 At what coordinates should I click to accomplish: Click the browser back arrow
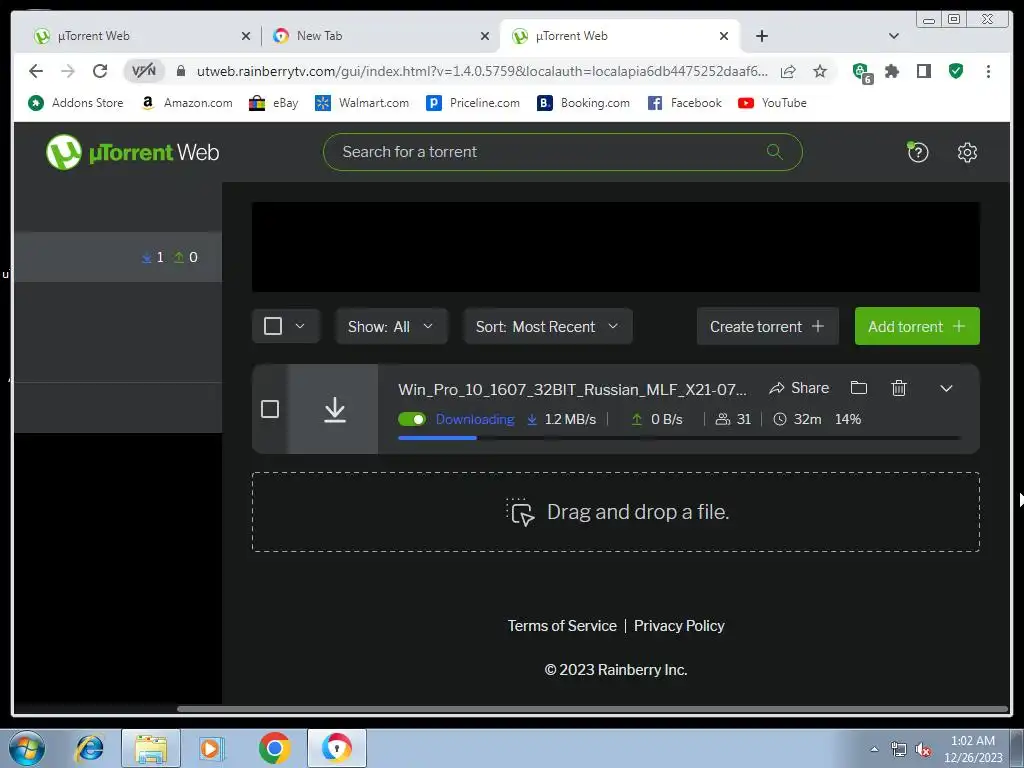click(36, 71)
